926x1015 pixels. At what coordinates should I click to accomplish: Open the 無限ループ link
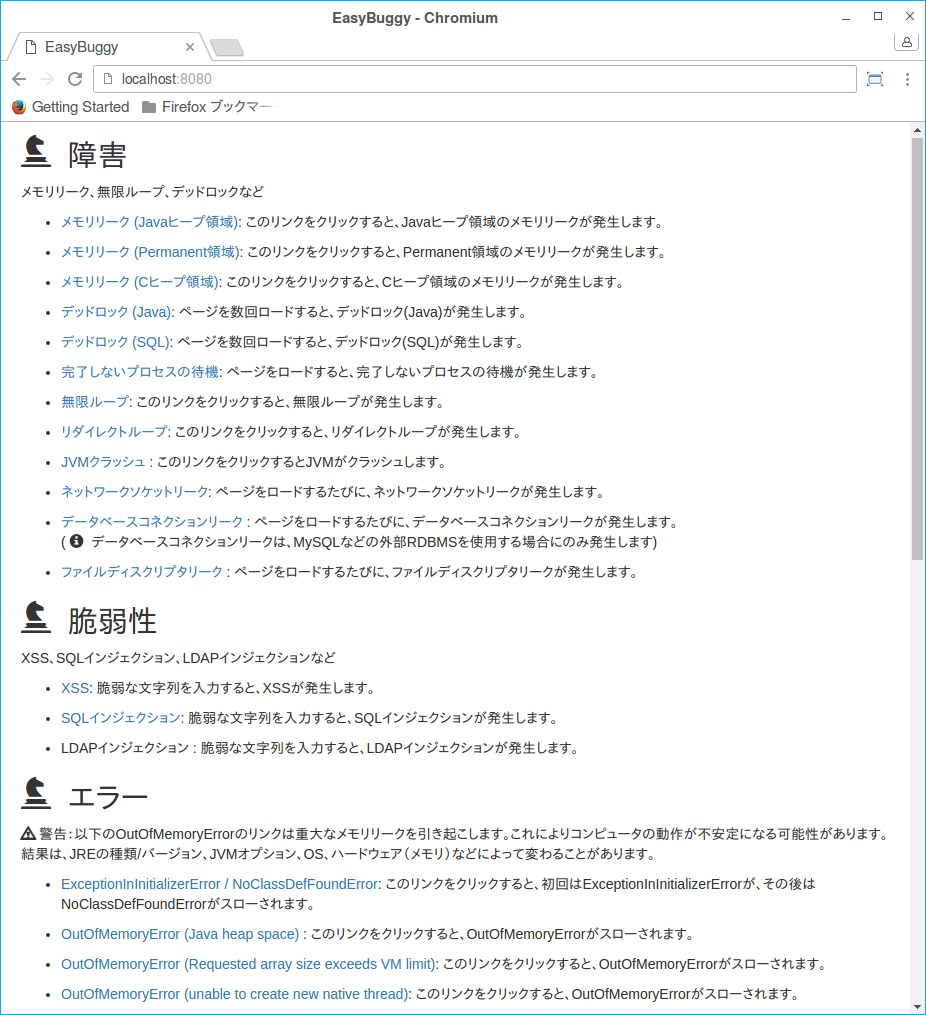point(95,402)
